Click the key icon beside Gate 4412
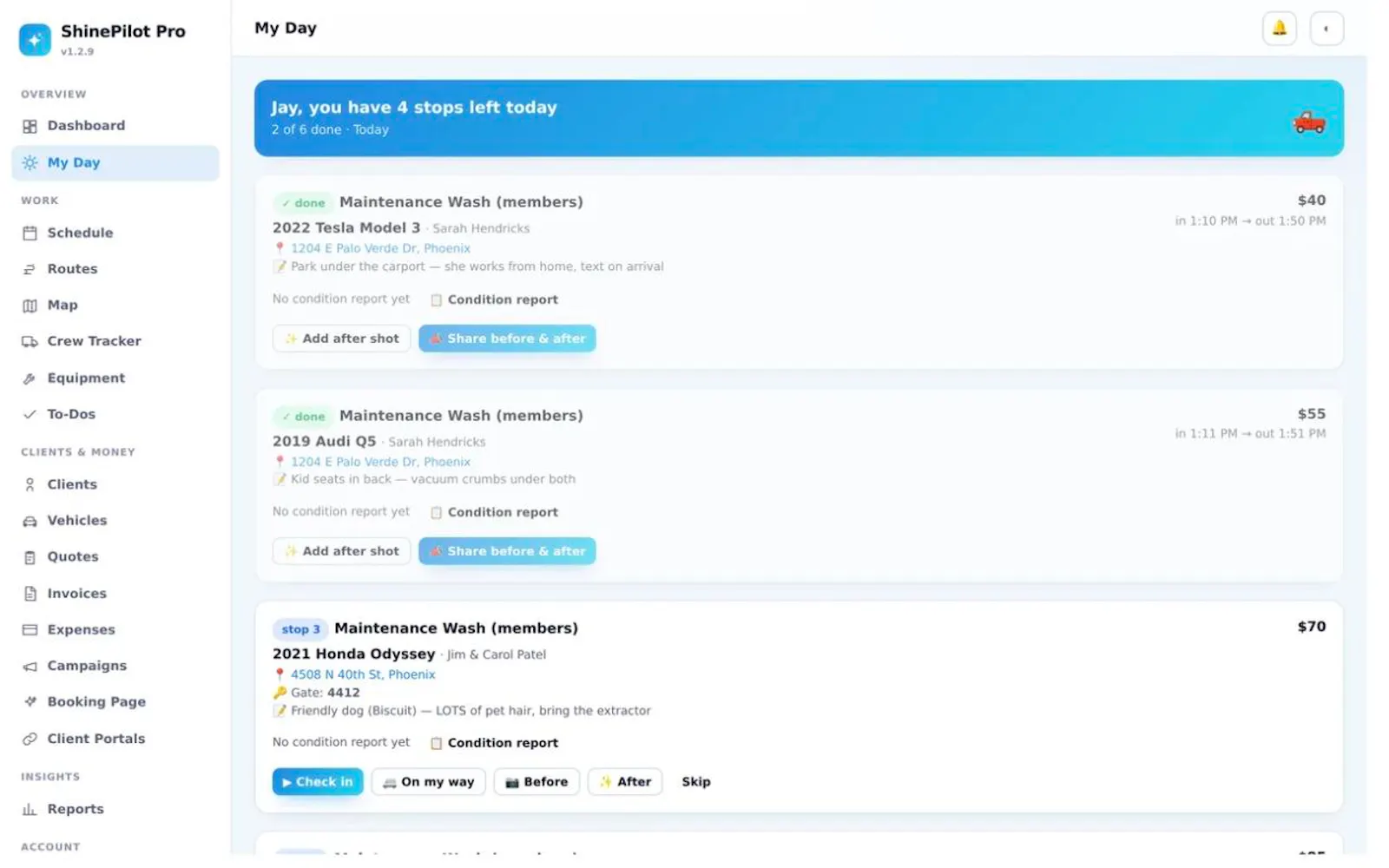 (280, 693)
